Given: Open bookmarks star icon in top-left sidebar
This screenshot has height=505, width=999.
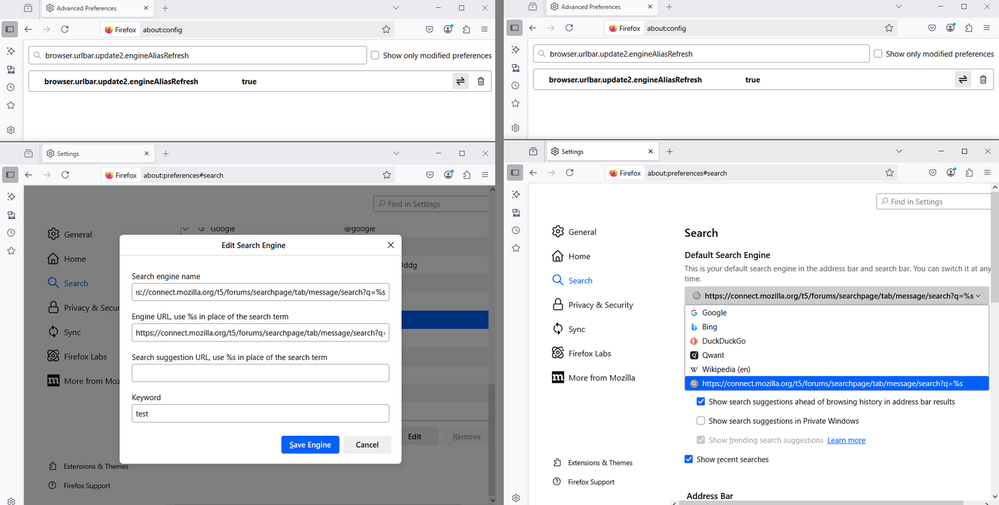Looking at the screenshot, I should (10, 106).
